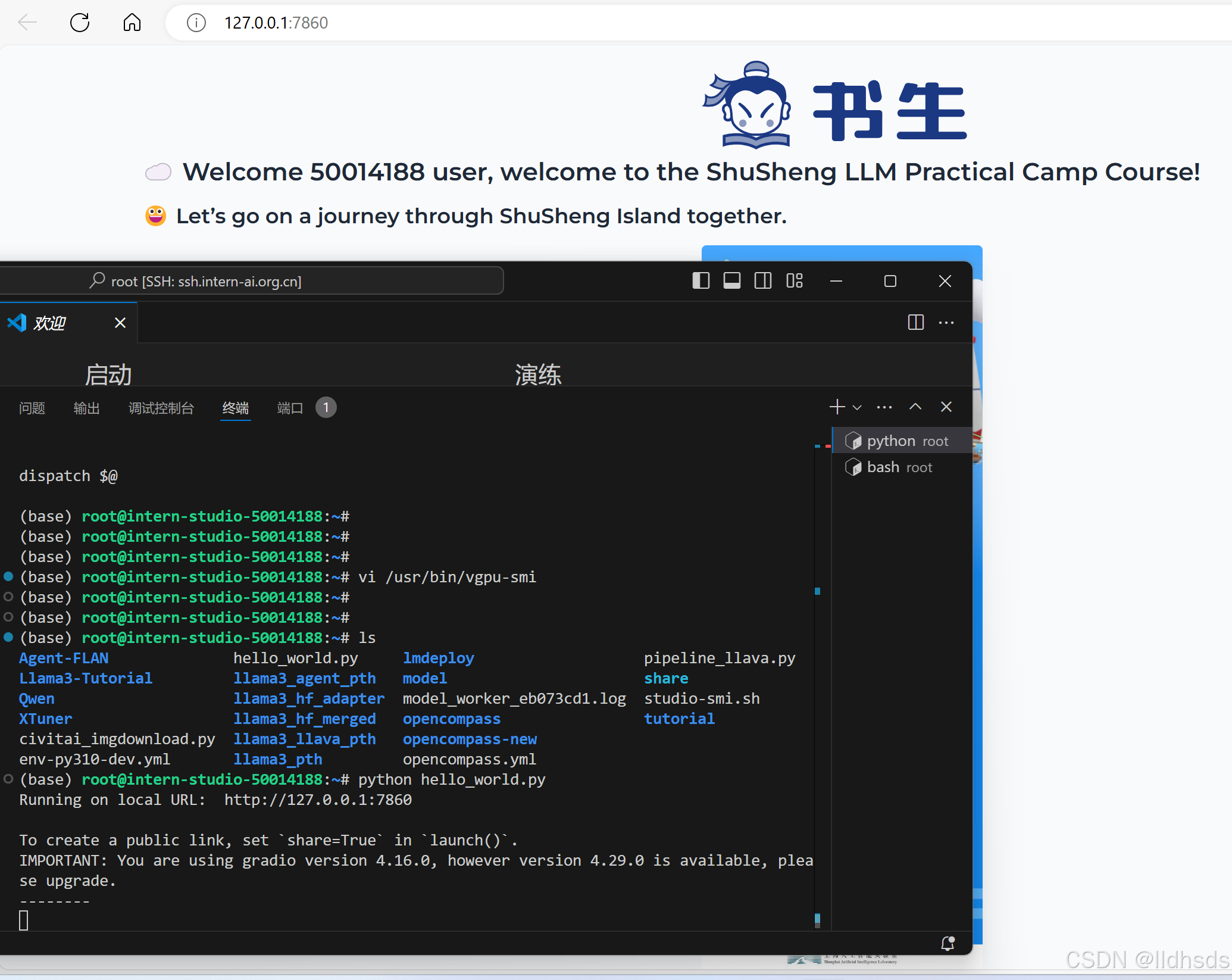Screen dimensions: 1232x980
Task: Open terminal panel more actions menu
Action: tap(884, 407)
